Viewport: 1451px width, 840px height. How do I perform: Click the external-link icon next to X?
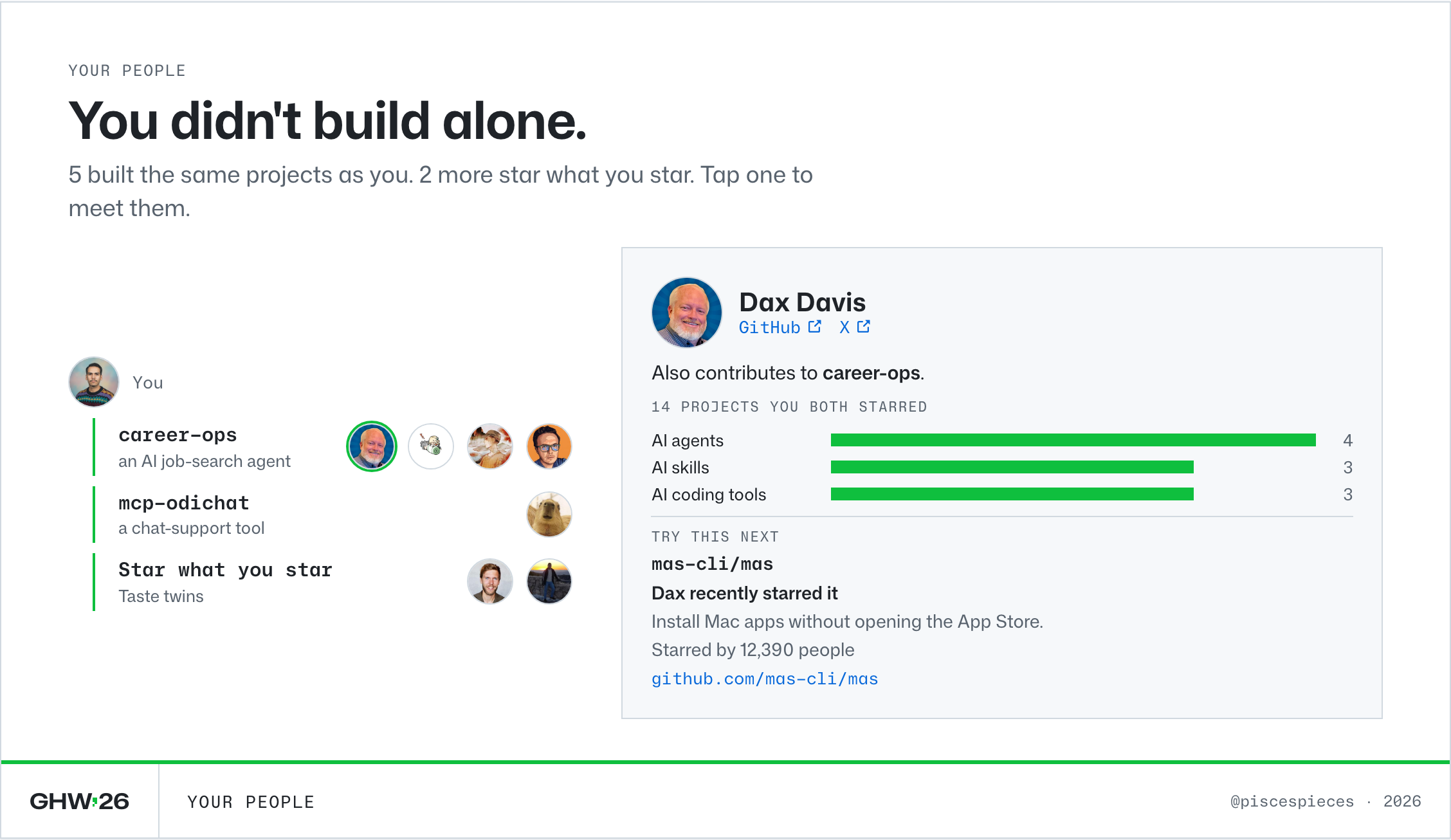[864, 327]
